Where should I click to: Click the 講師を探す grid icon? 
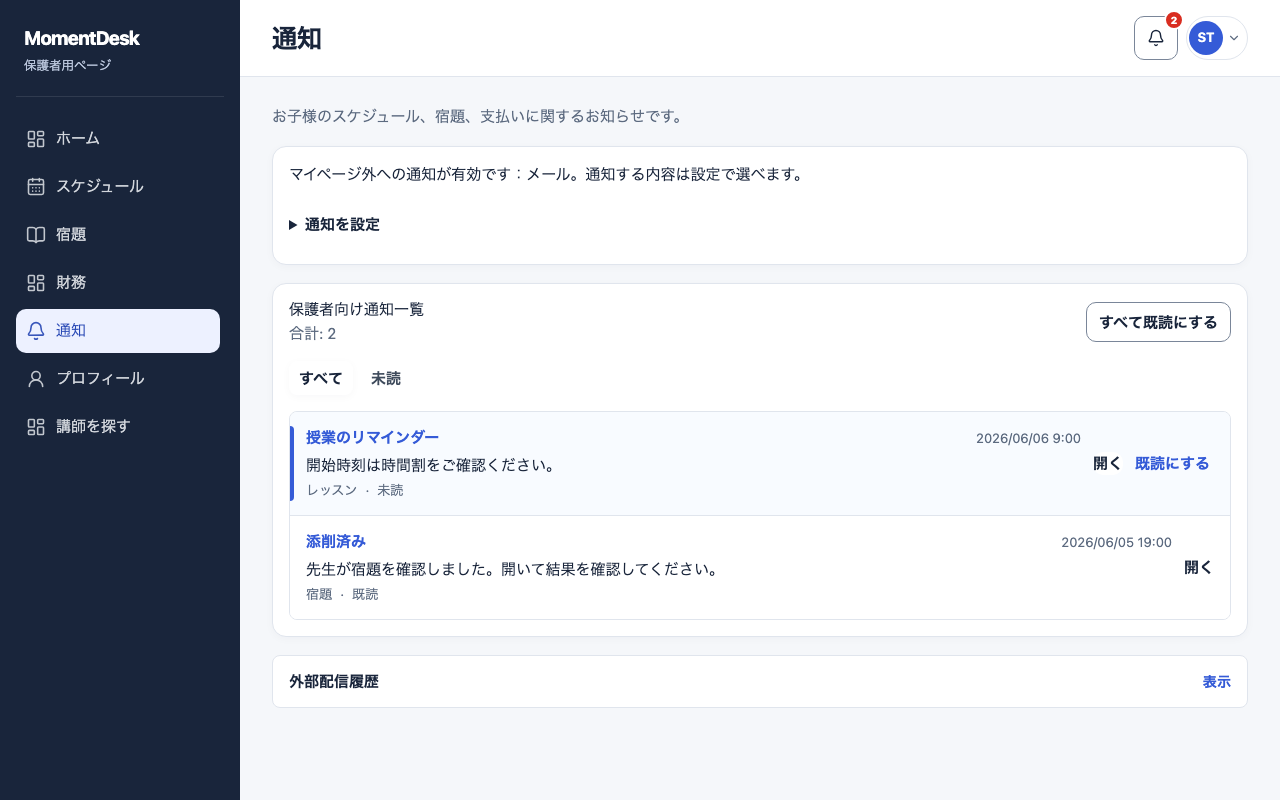click(36, 427)
